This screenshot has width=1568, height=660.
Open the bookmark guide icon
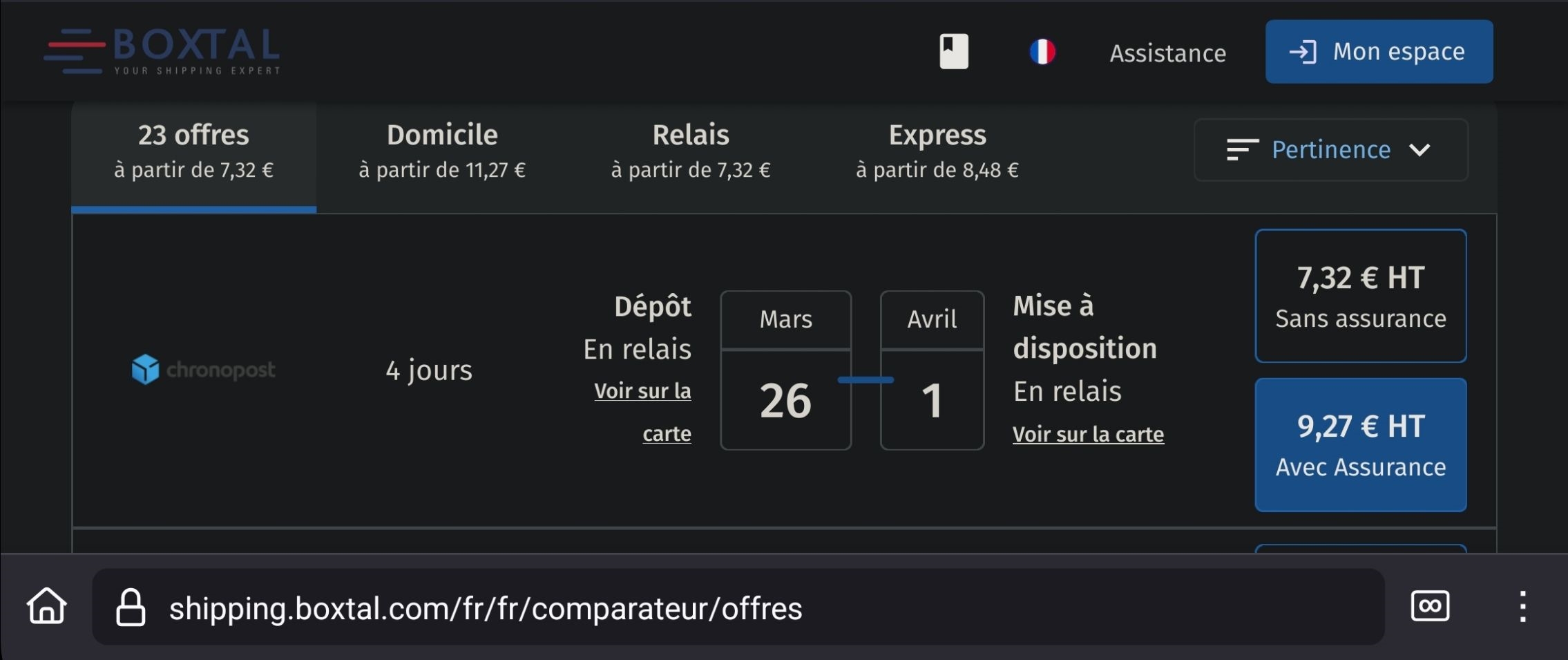pos(953,52)
